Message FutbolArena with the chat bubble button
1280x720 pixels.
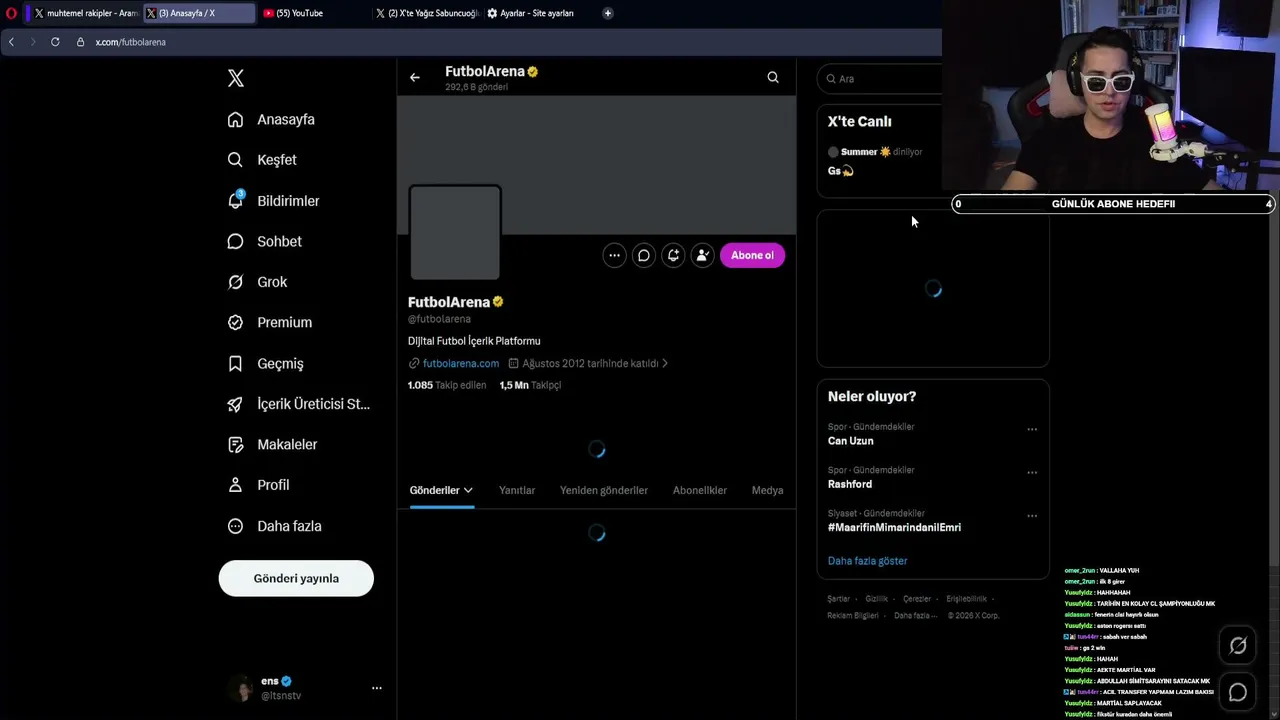(644, 255)
